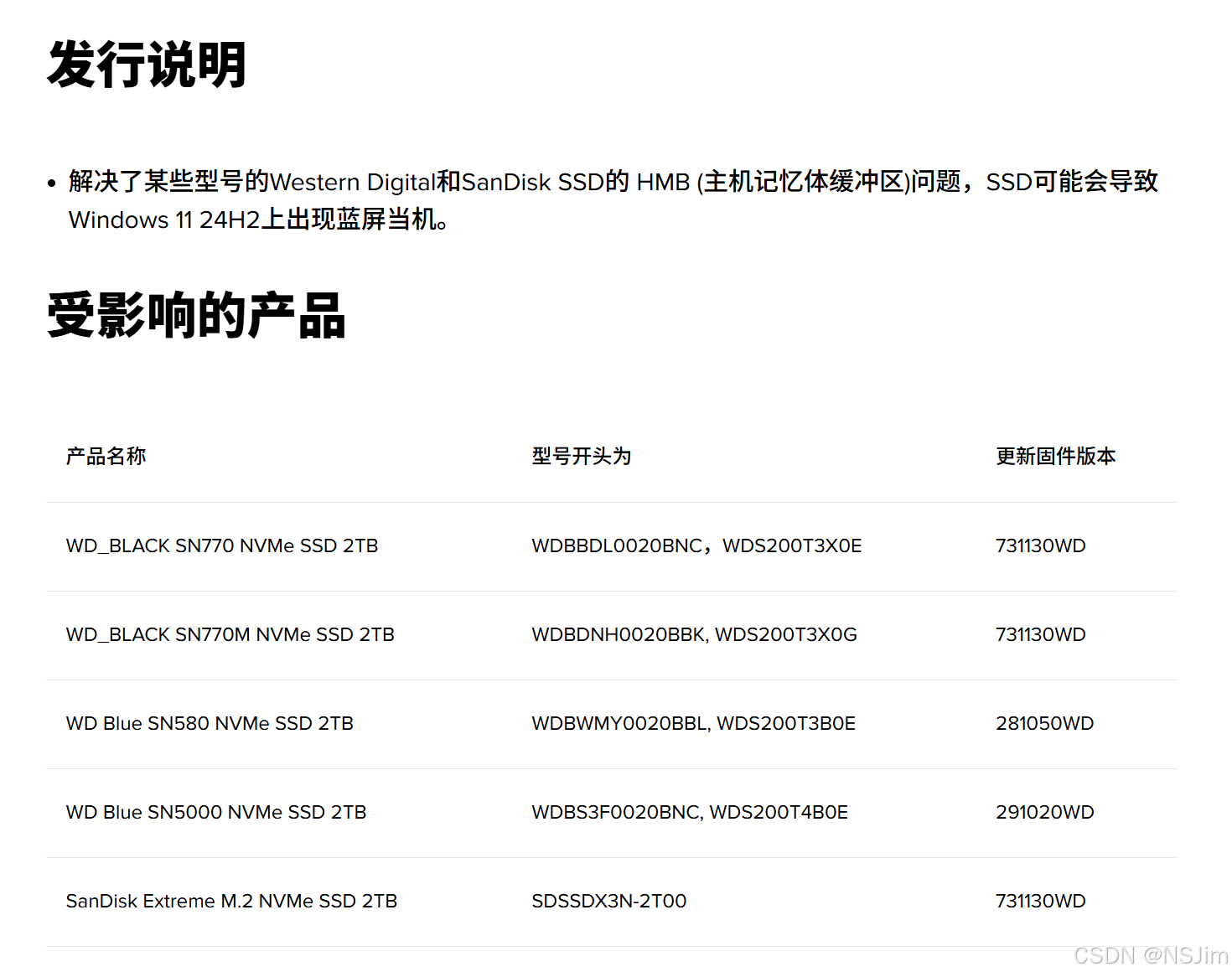1232x977 pixels.
Task: Select WD Blue SN5000 NVMe SSD 2TB cell
Action: [216, 812]
